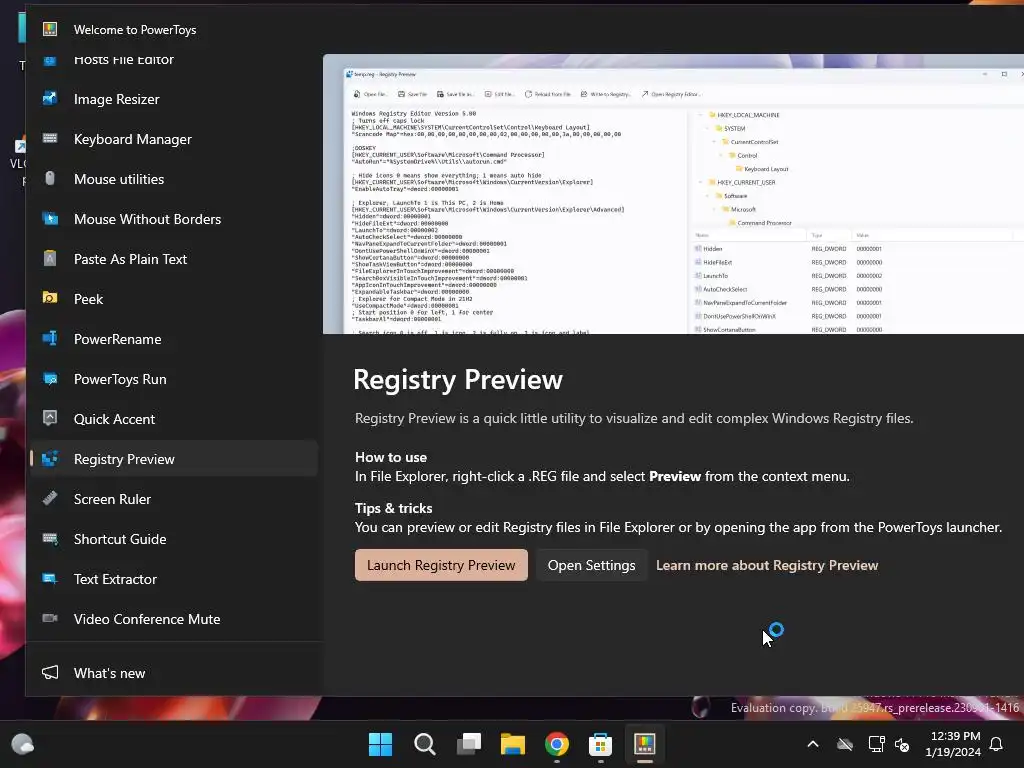Click the Text Extractor icon
Screen dimensions: 1024x768
coord(50,579)
